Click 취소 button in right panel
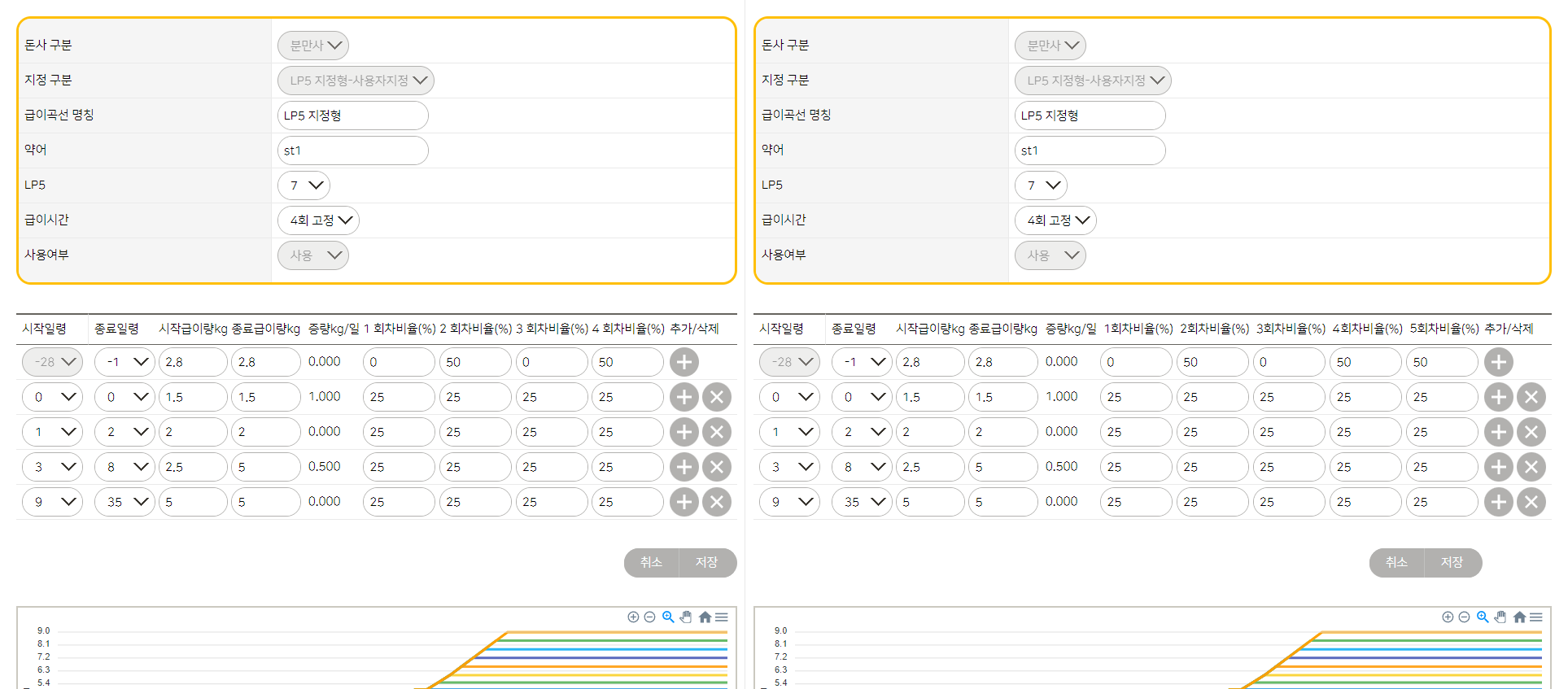 click(x=1396, y=563)
